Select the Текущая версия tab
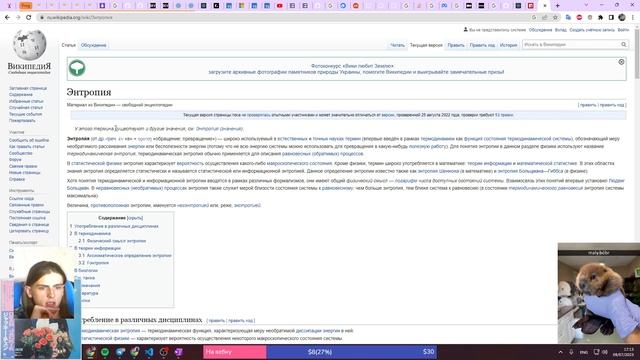Viewport: 640px width, 360px height. (426, 45)
